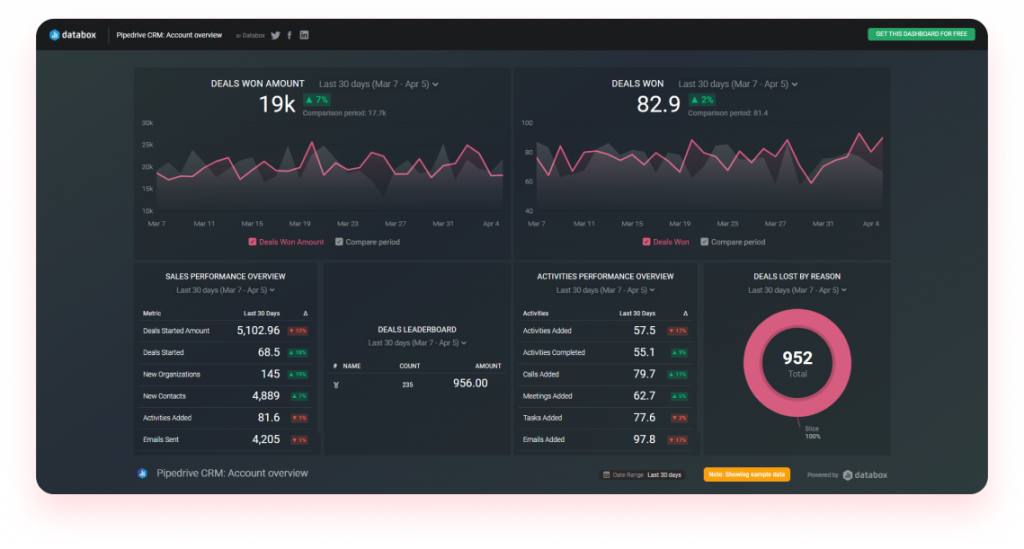Open the Twitter share icon
The width and height of the screenshot is (1024, 549).
click(276, 35)
